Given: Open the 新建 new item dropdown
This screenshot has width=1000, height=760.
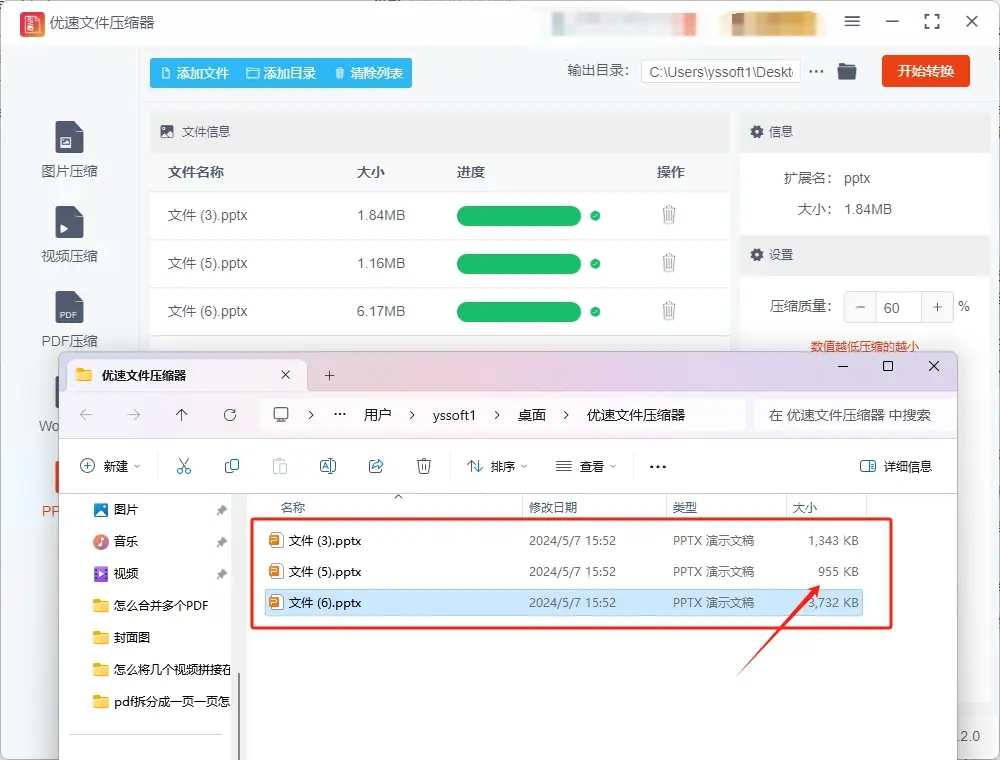Looking at the screenshot, I should [109, 465].
